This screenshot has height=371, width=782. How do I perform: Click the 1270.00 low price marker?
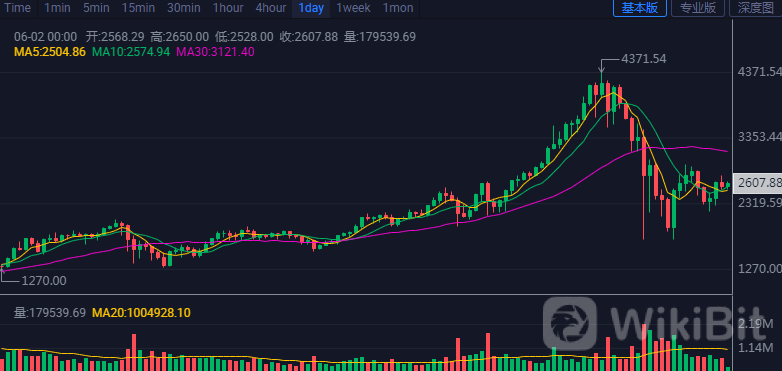point(44,281)
